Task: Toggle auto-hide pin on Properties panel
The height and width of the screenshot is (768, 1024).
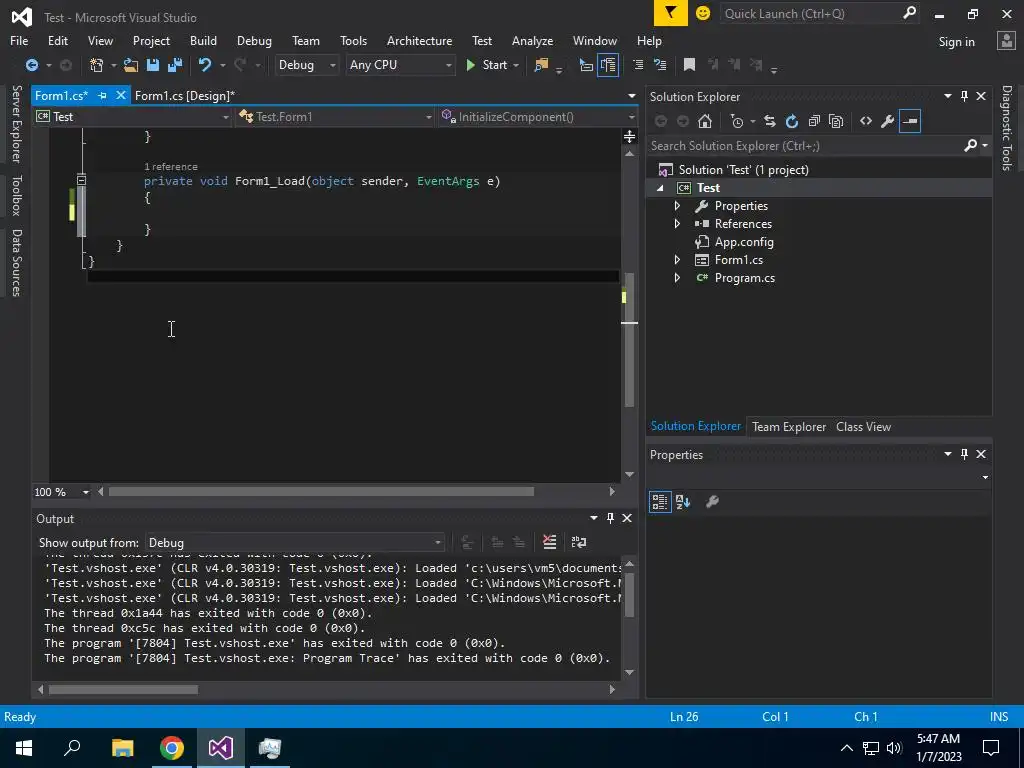Action: click(964, 454)
